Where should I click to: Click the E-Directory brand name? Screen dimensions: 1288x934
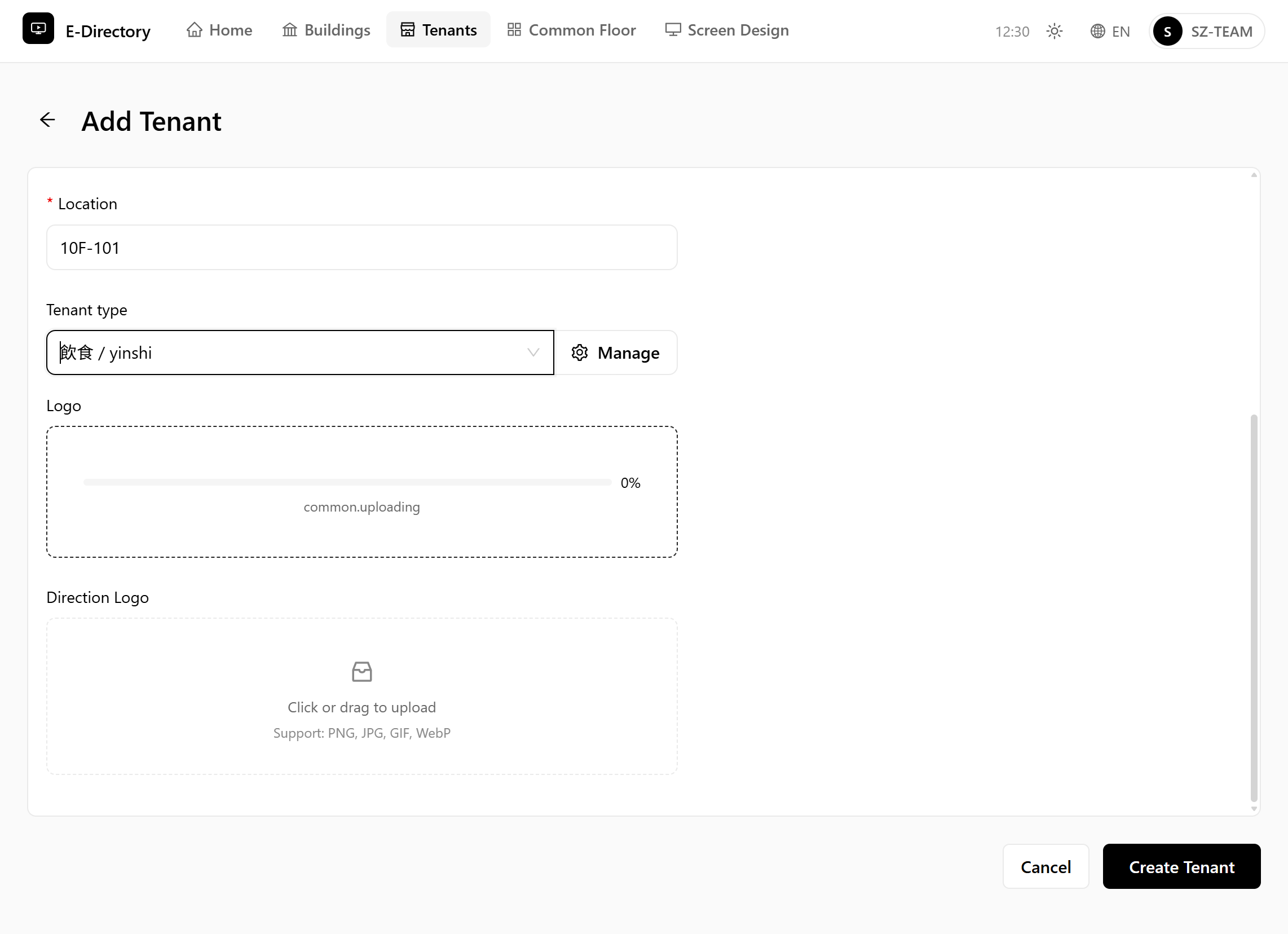click(x=108, y=31)
